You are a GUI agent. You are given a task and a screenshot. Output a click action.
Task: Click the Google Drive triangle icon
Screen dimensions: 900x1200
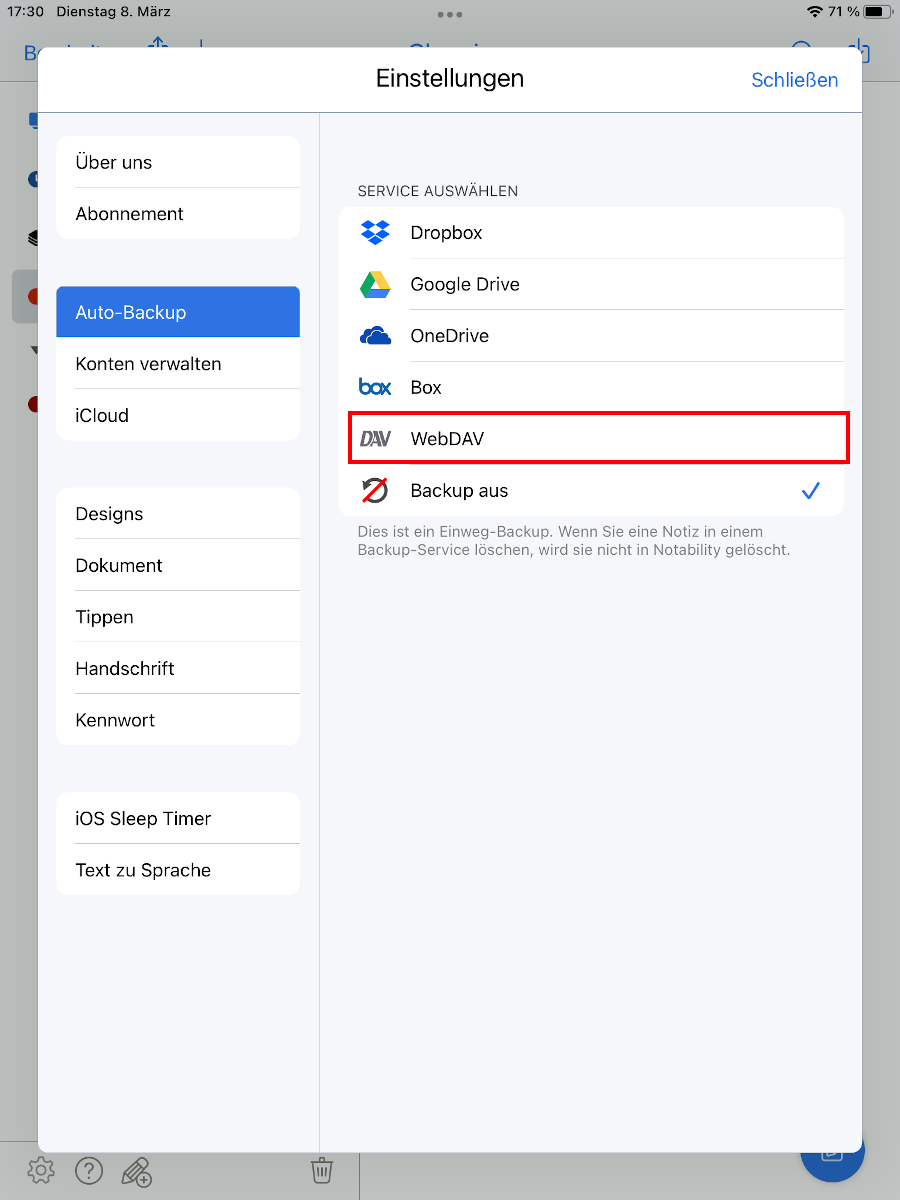[375, 285]
